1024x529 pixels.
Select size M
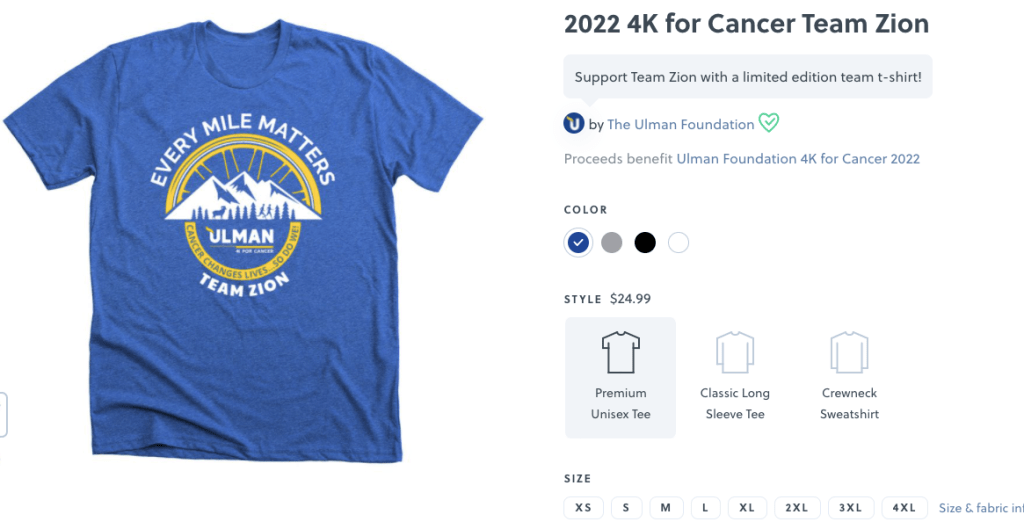coord(665,507)
